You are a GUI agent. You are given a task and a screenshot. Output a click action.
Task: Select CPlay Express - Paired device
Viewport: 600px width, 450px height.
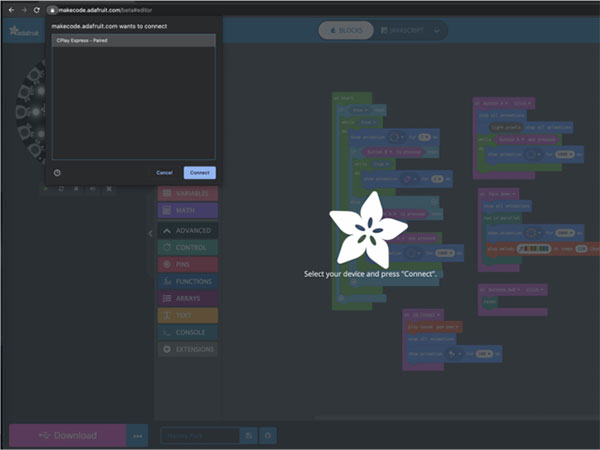pos(132,41)
